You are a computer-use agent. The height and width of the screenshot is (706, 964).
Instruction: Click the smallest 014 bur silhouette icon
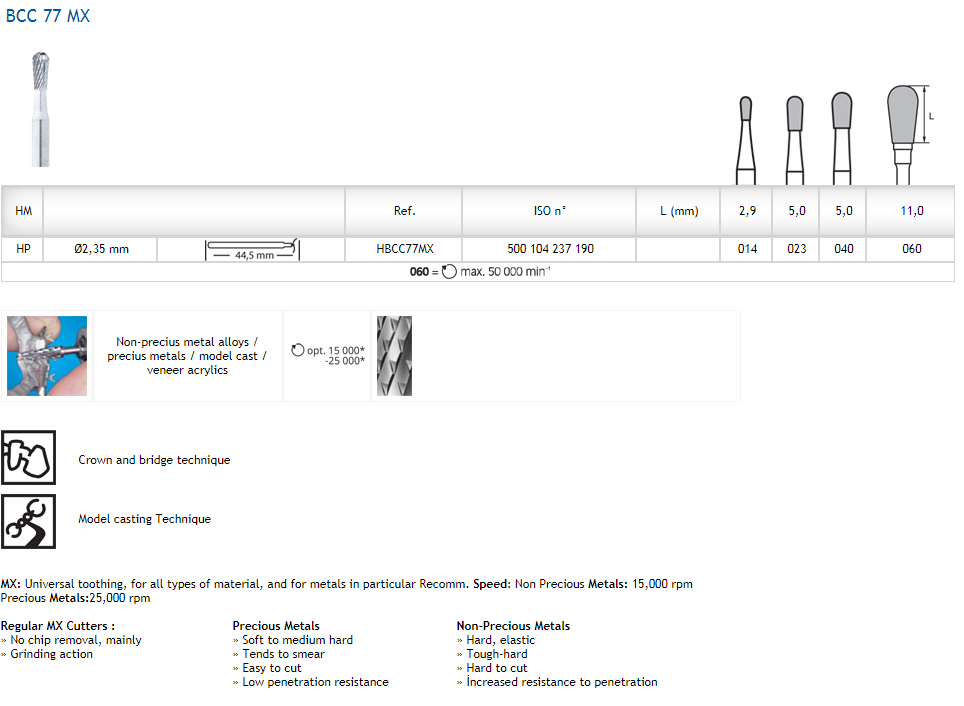tap(745, 138)
